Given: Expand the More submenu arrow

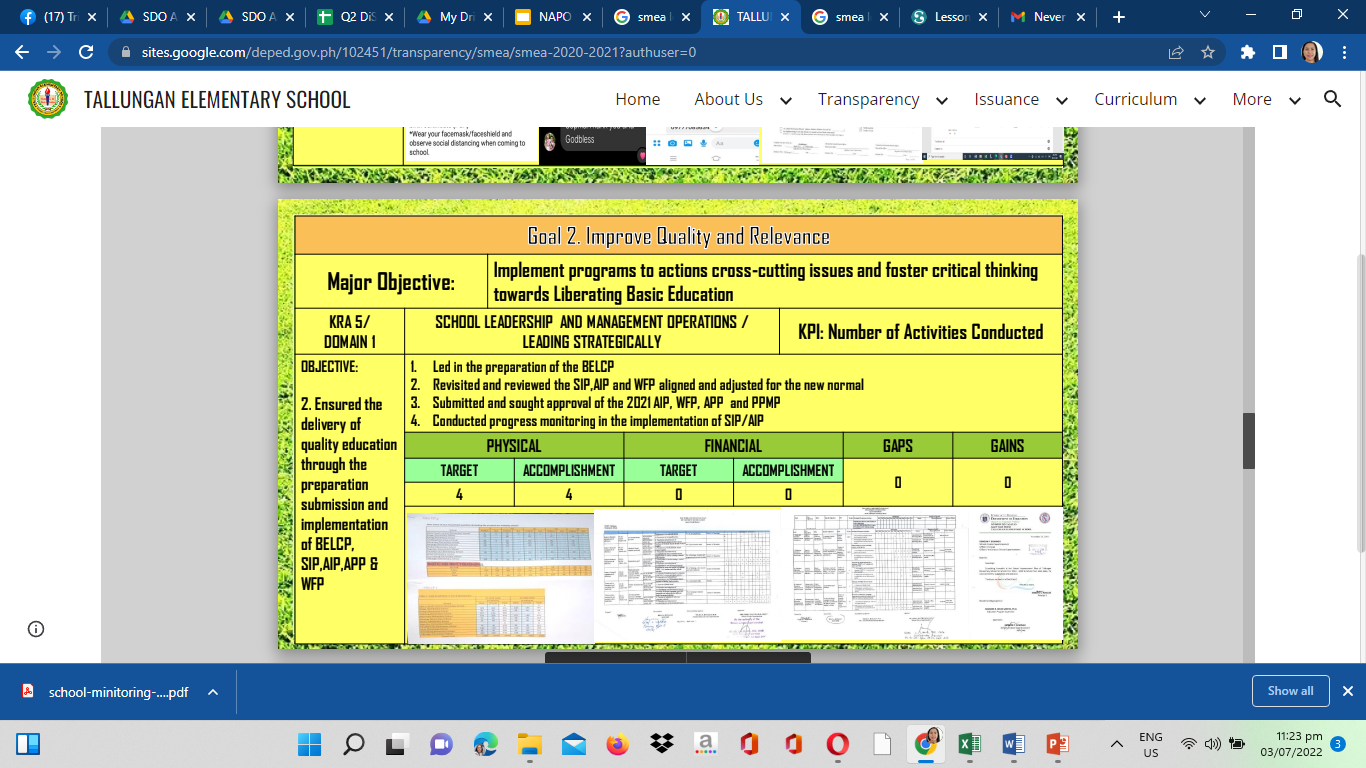Looking at the screenshot, I should [x=1295, y=100].
